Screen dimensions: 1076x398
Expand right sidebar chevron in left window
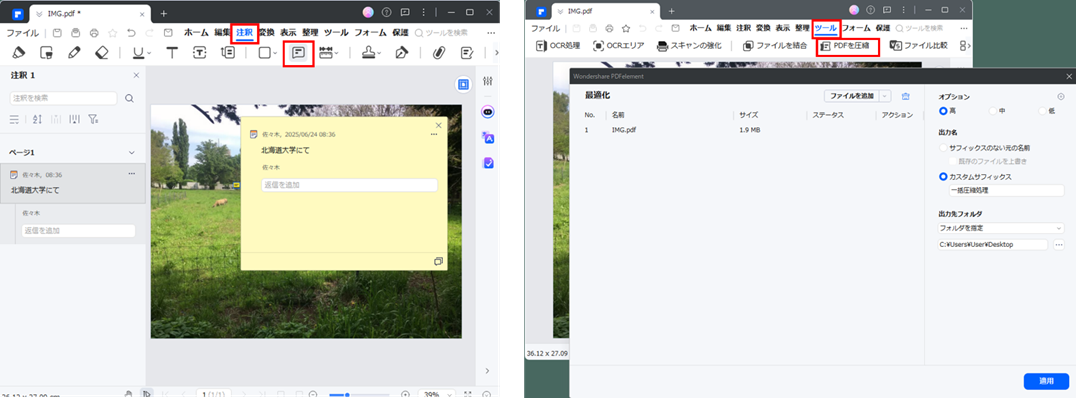click(x=488, y=371)
